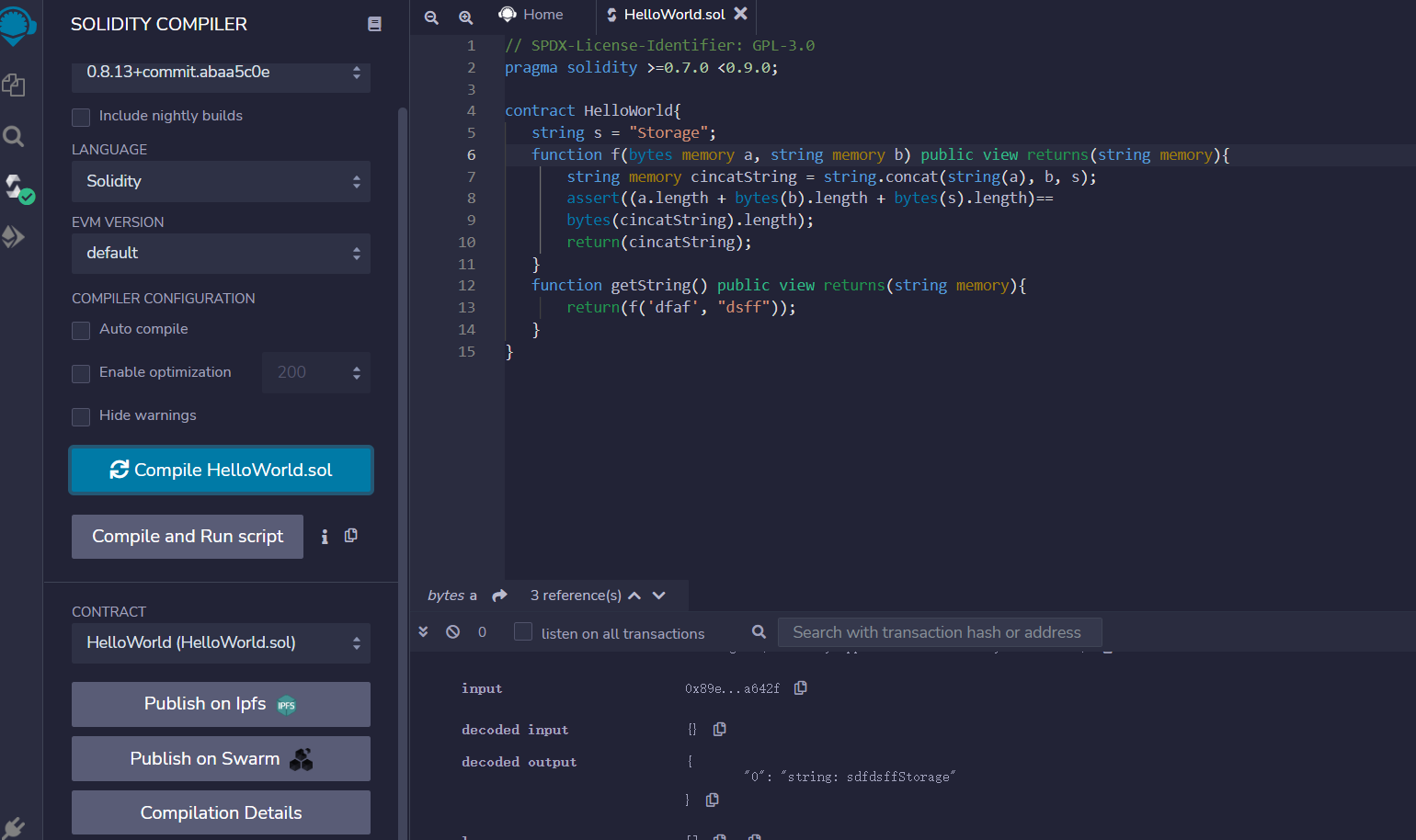Zoom out the editor font

[x=431, y=17]
